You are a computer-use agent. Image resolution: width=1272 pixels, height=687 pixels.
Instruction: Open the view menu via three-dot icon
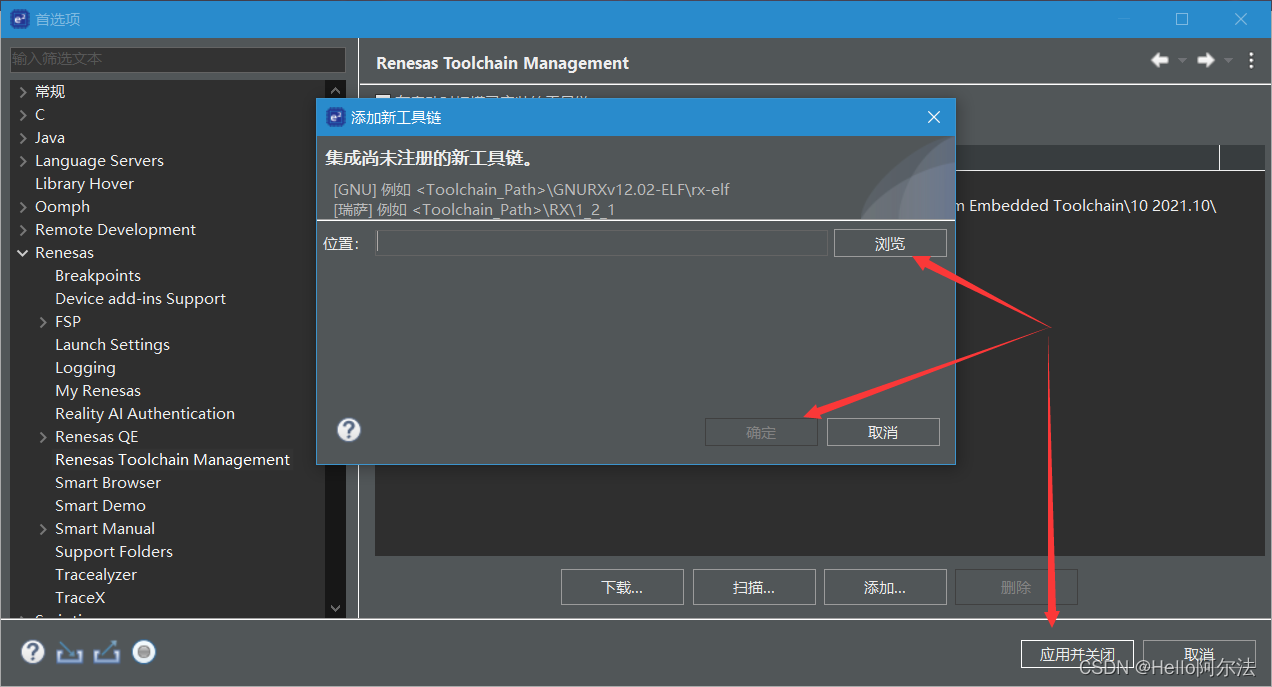[1250, 60]
